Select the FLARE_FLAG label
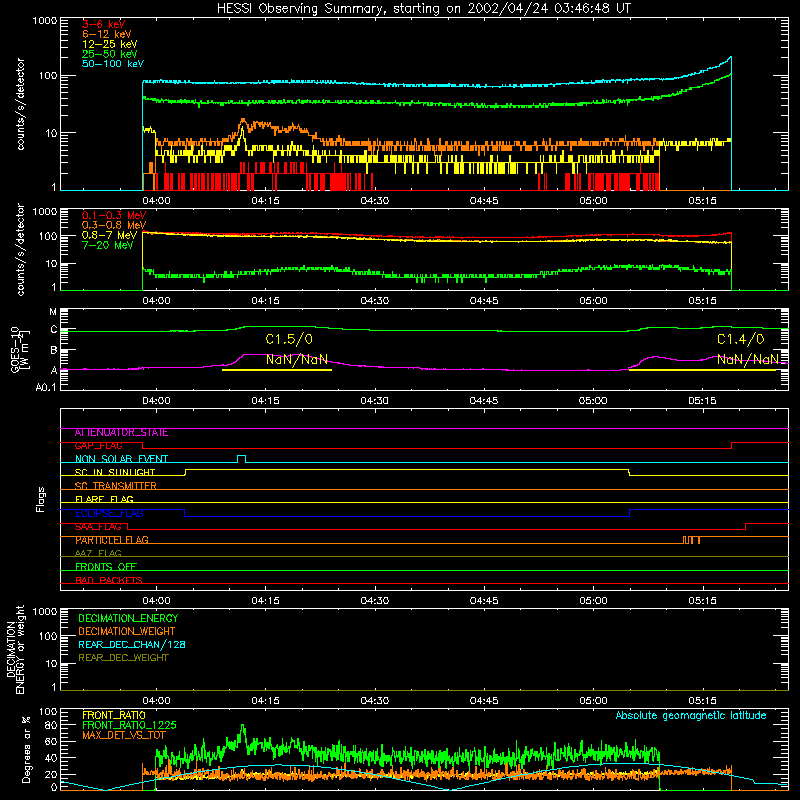 pyautogui.click(x=104, y=499)
